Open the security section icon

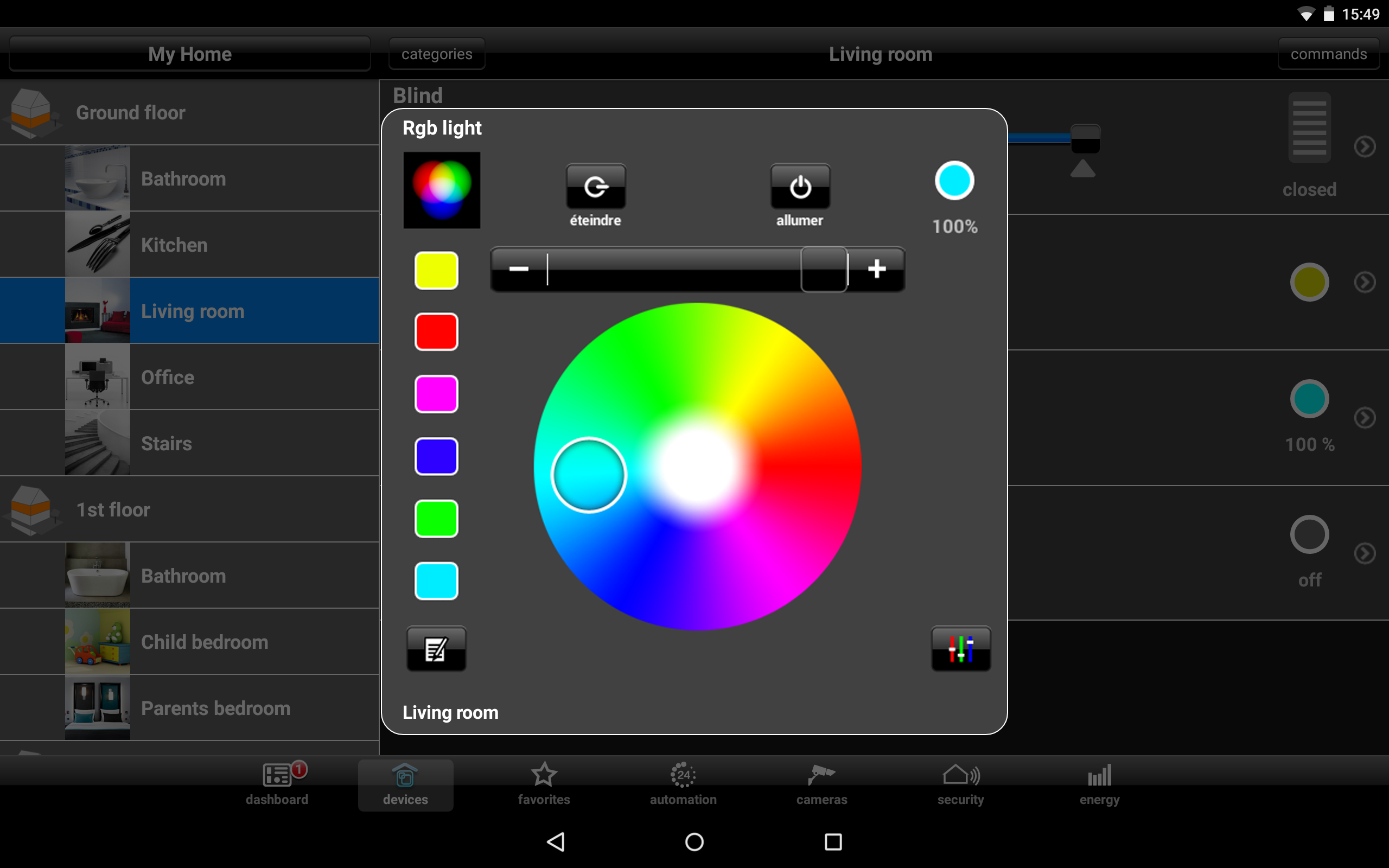[x=961, y=775]
